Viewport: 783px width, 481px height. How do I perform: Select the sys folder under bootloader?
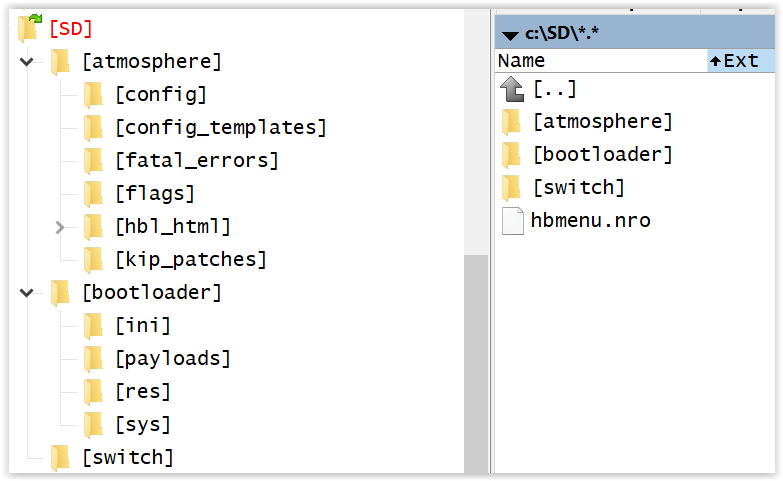click(143, 425)
